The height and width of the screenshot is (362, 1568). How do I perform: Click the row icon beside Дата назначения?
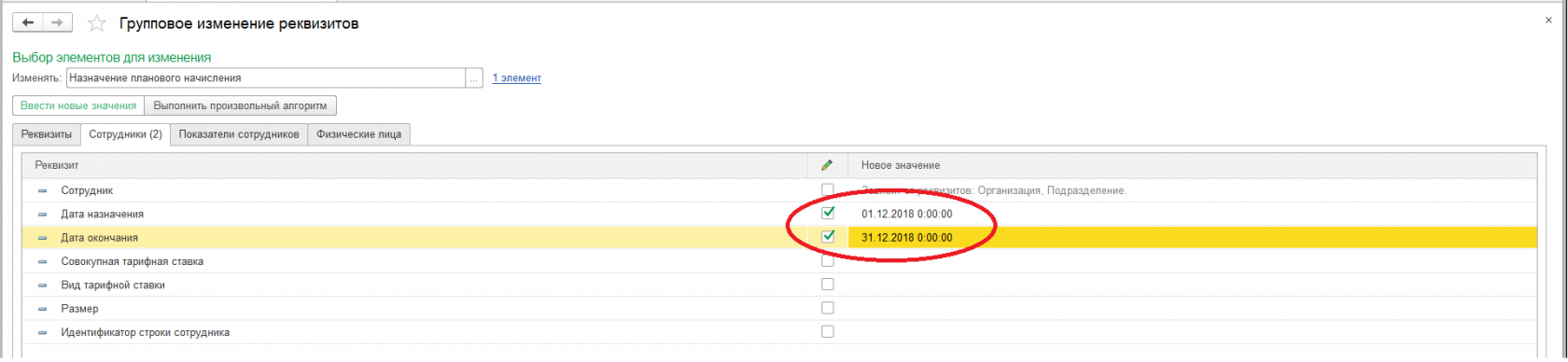43,215
